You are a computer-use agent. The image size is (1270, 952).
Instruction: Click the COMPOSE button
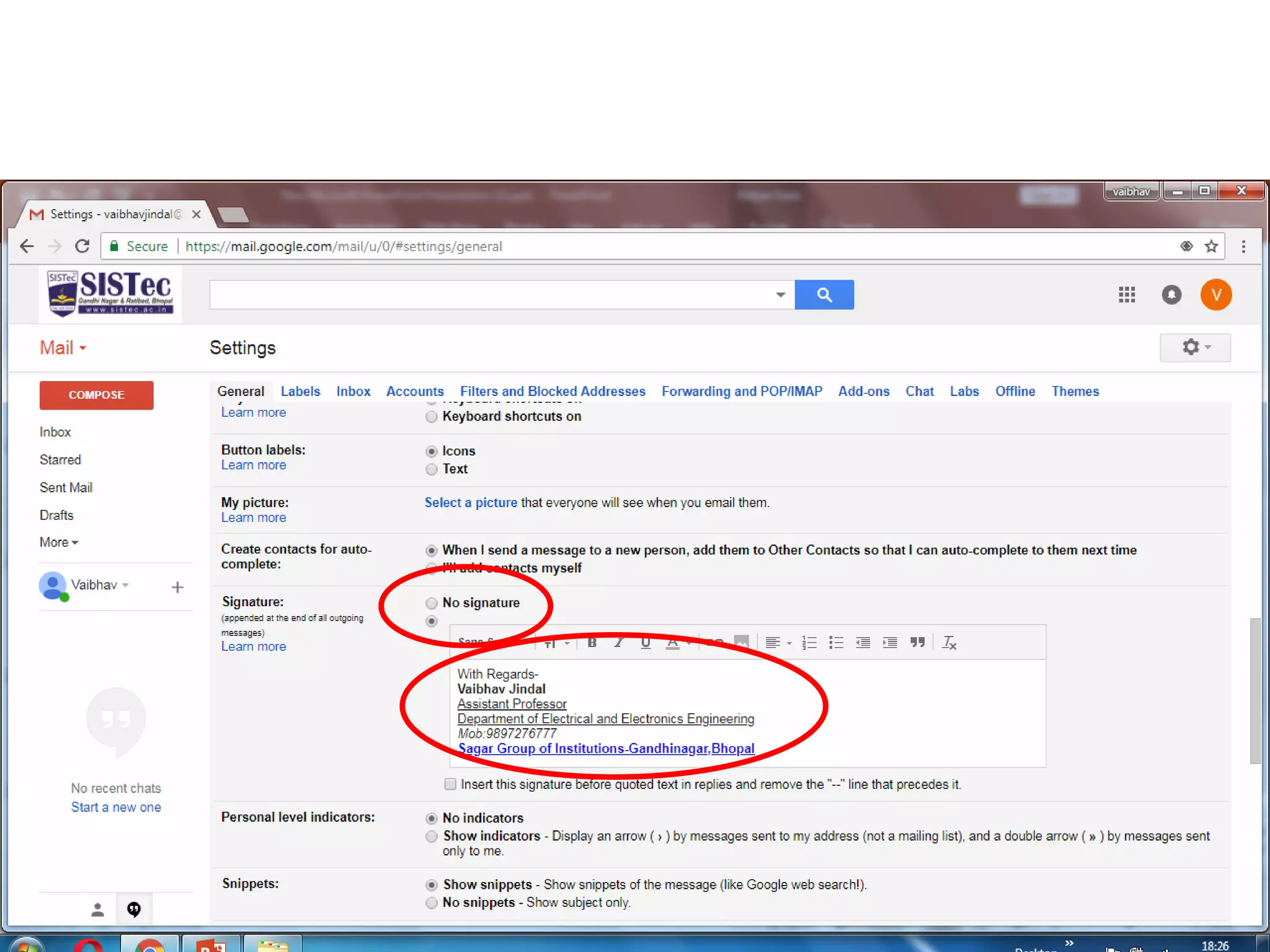(97, 395)
